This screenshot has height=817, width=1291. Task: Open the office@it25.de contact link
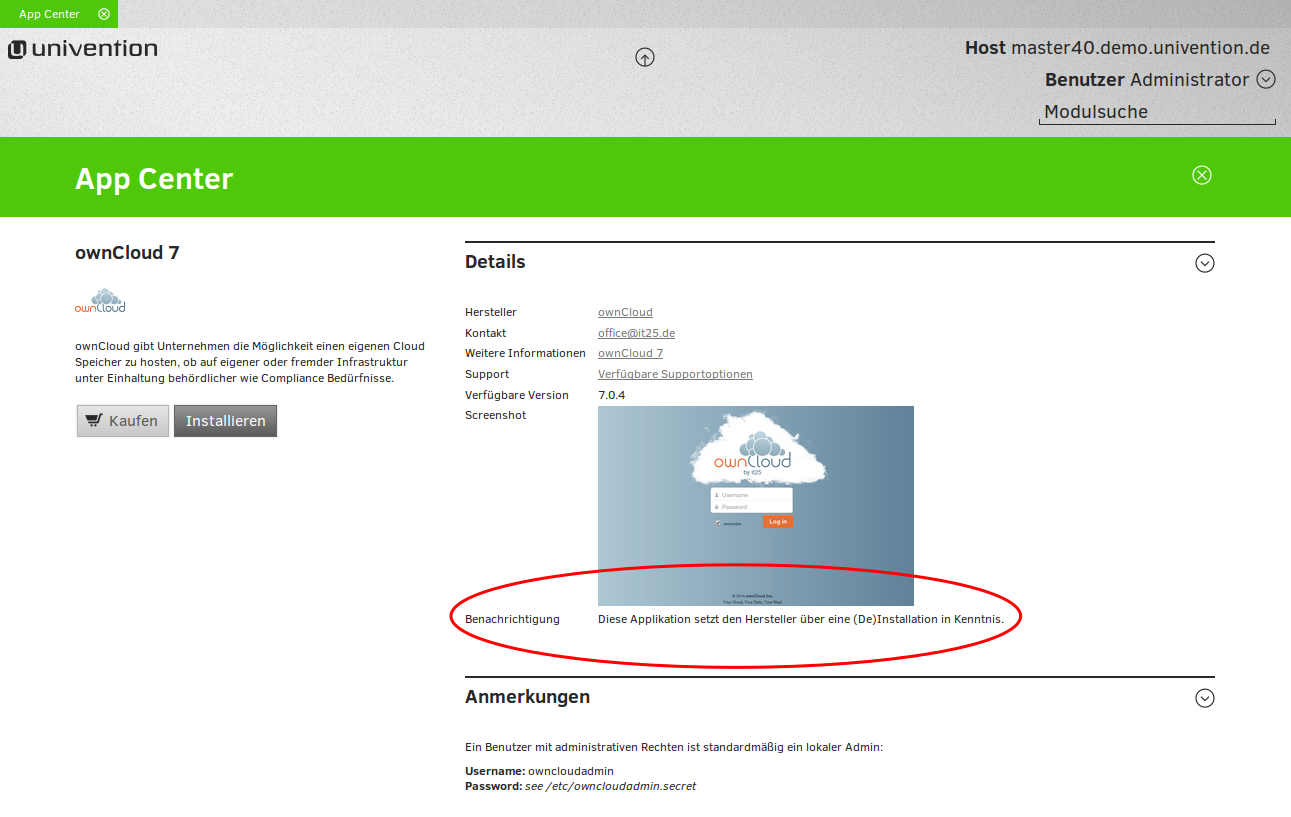click(x=636, y=333)
